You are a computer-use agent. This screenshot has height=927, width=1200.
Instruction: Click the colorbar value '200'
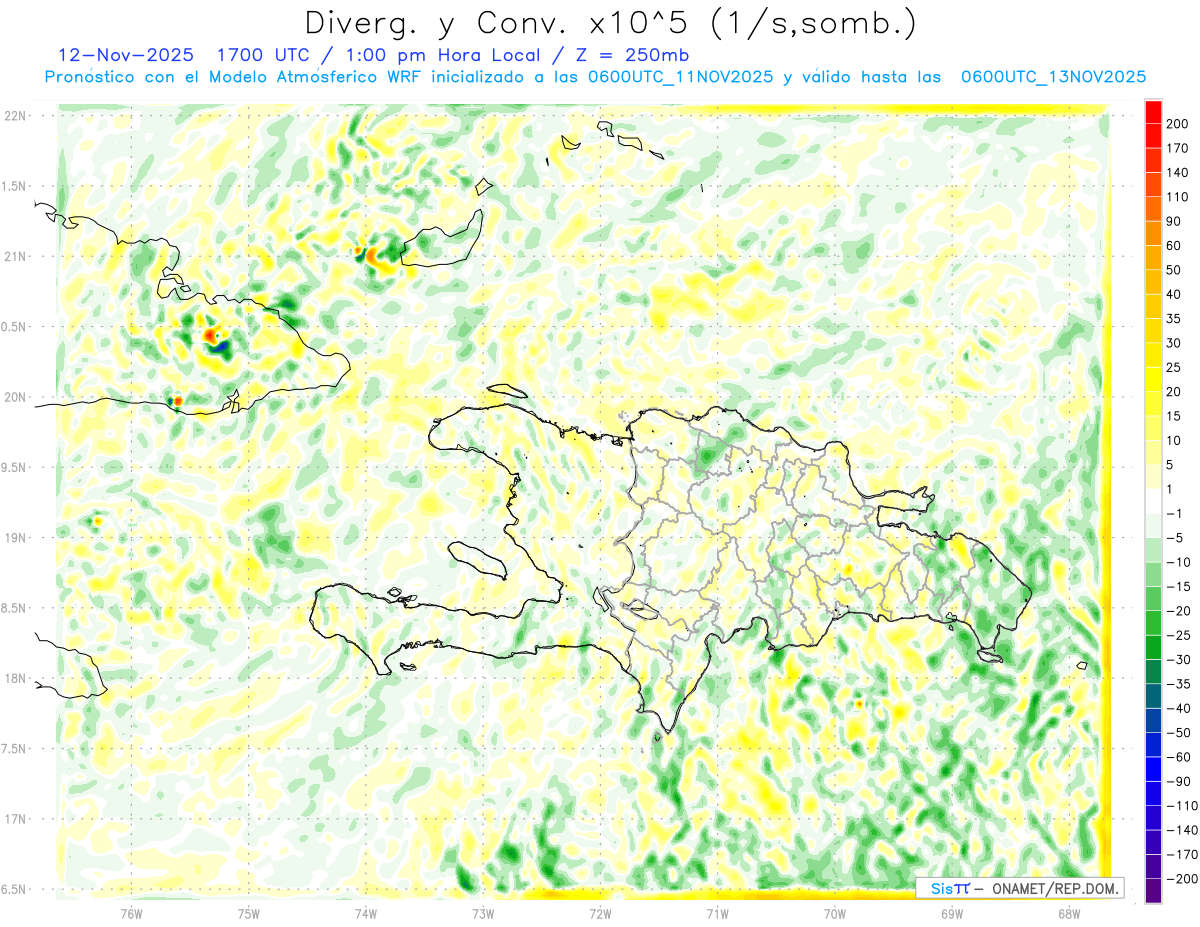coord(1179,124)
